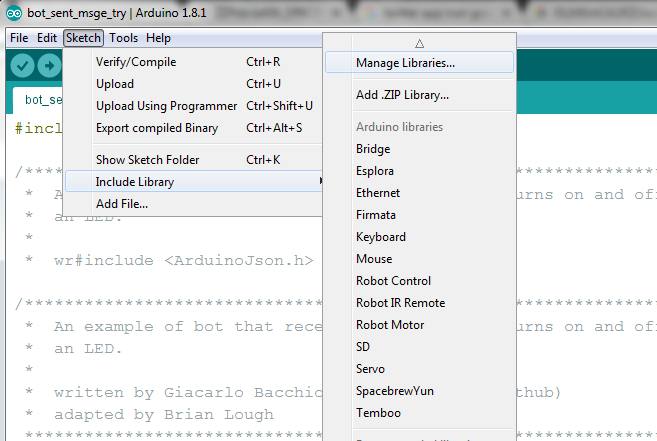Open the Help menu
Image resolution: width=657 pixels, height=441 pixels.
click(158, 38)
